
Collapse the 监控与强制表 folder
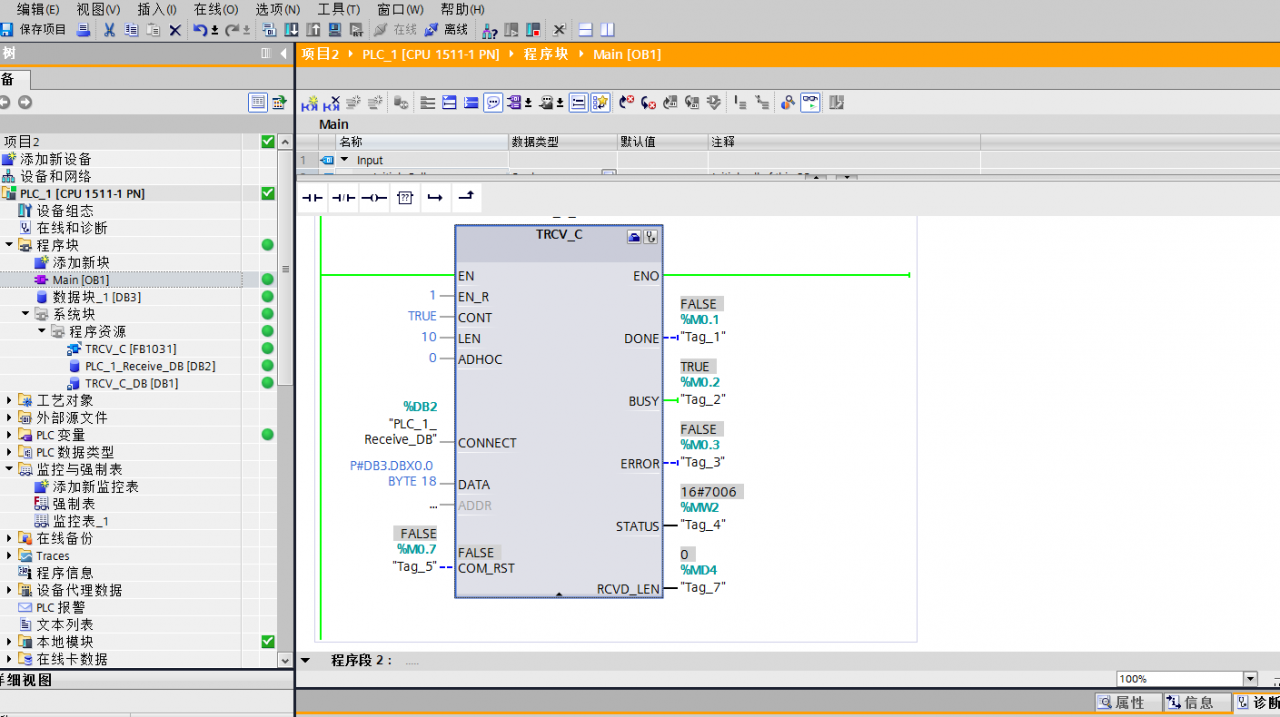pyautogui.click(x=10, y=469)
